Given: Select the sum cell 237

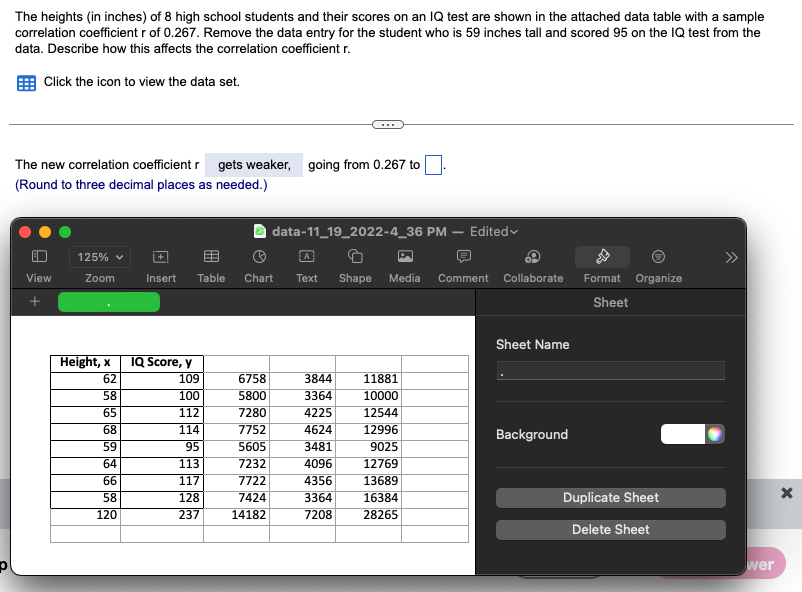Looking at the screenshot, I should [x=162, y=516].
